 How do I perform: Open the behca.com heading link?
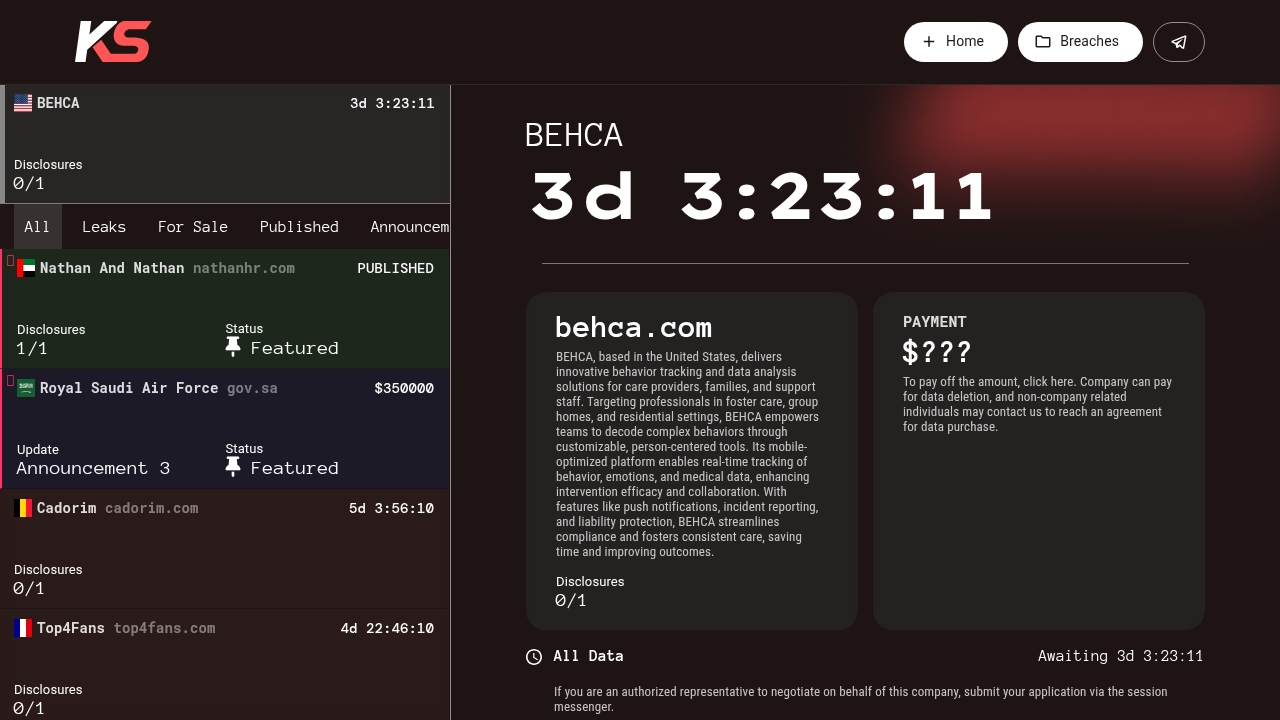(x=634, y=327)
